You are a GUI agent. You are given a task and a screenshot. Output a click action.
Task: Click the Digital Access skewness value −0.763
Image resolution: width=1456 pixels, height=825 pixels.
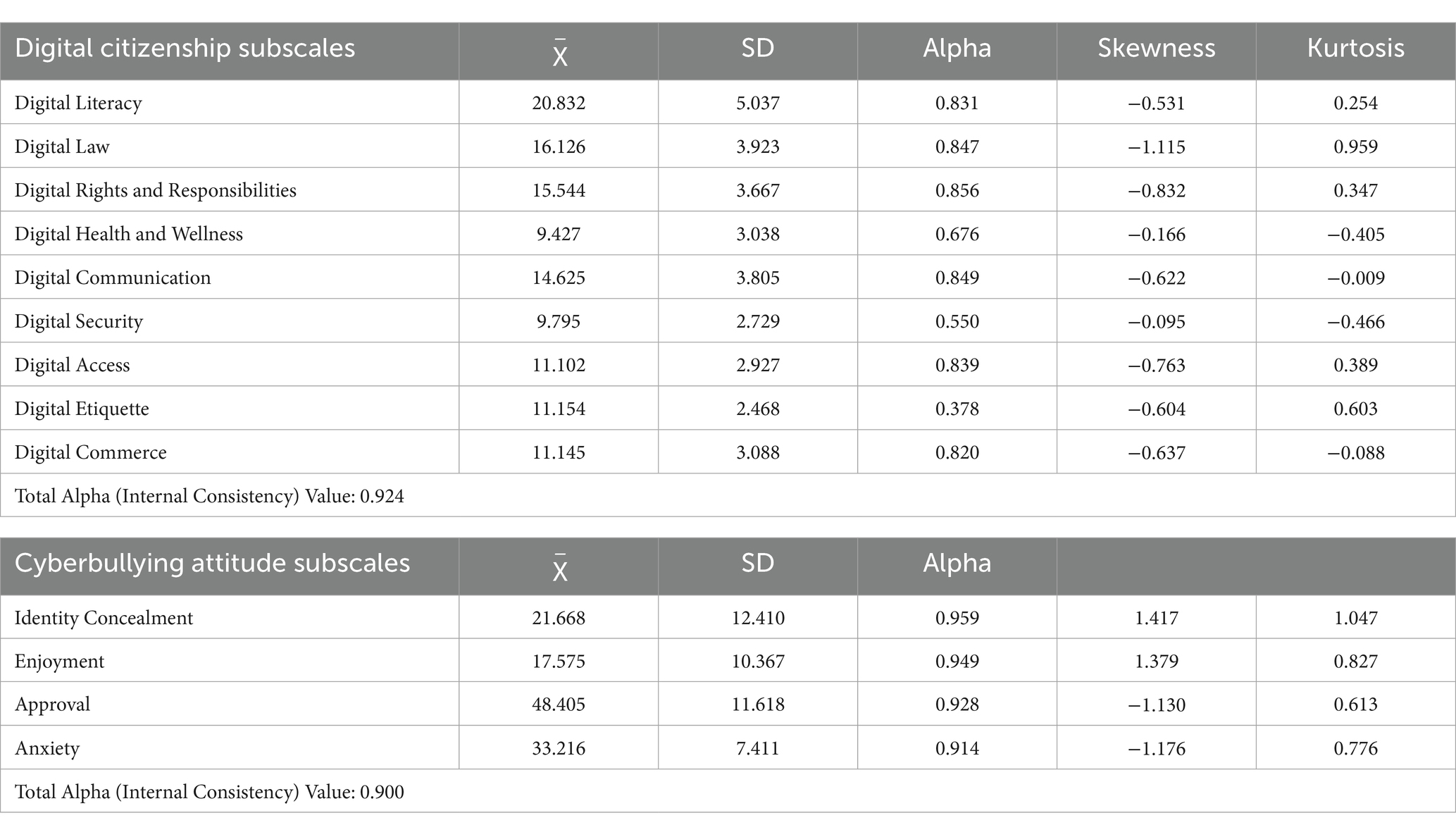1156,365
